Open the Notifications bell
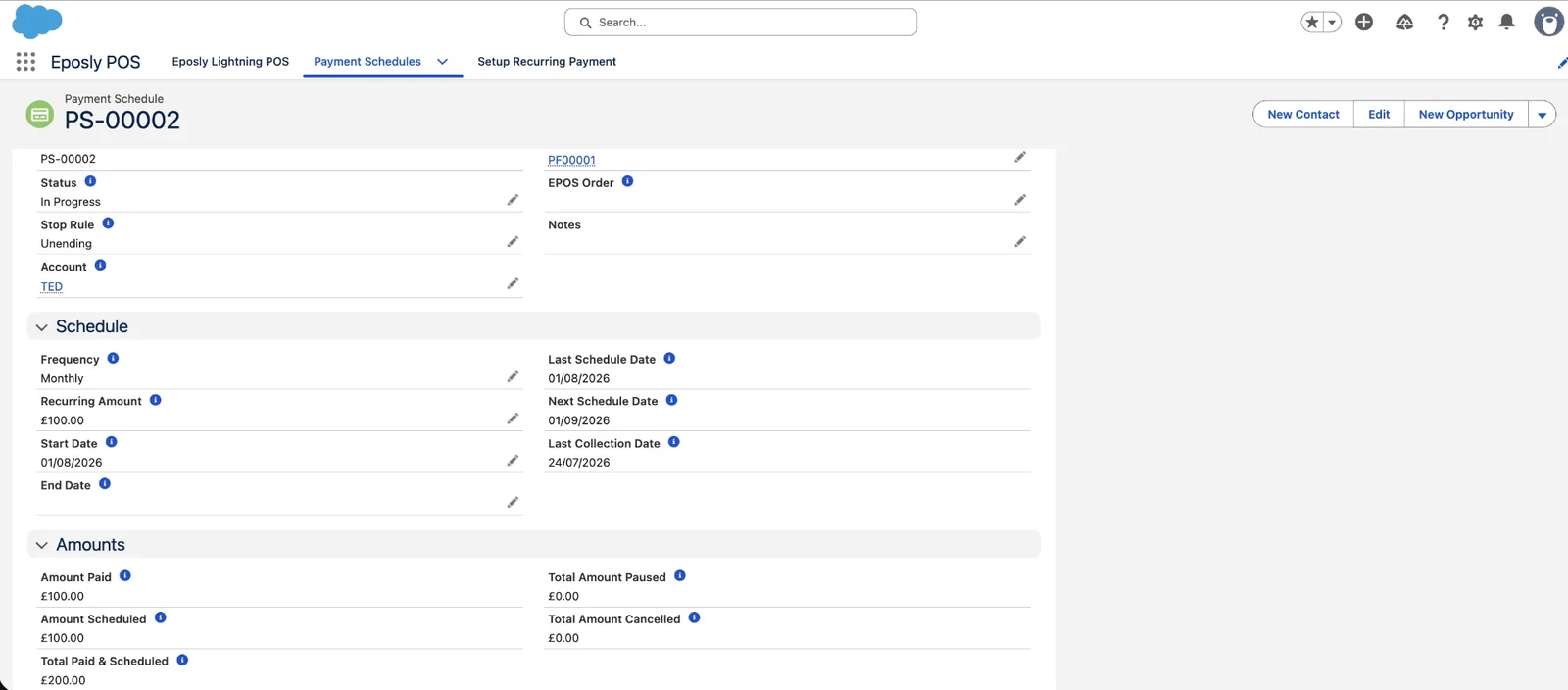This screenshot has width=1568, height=690. coord(1507,22)
